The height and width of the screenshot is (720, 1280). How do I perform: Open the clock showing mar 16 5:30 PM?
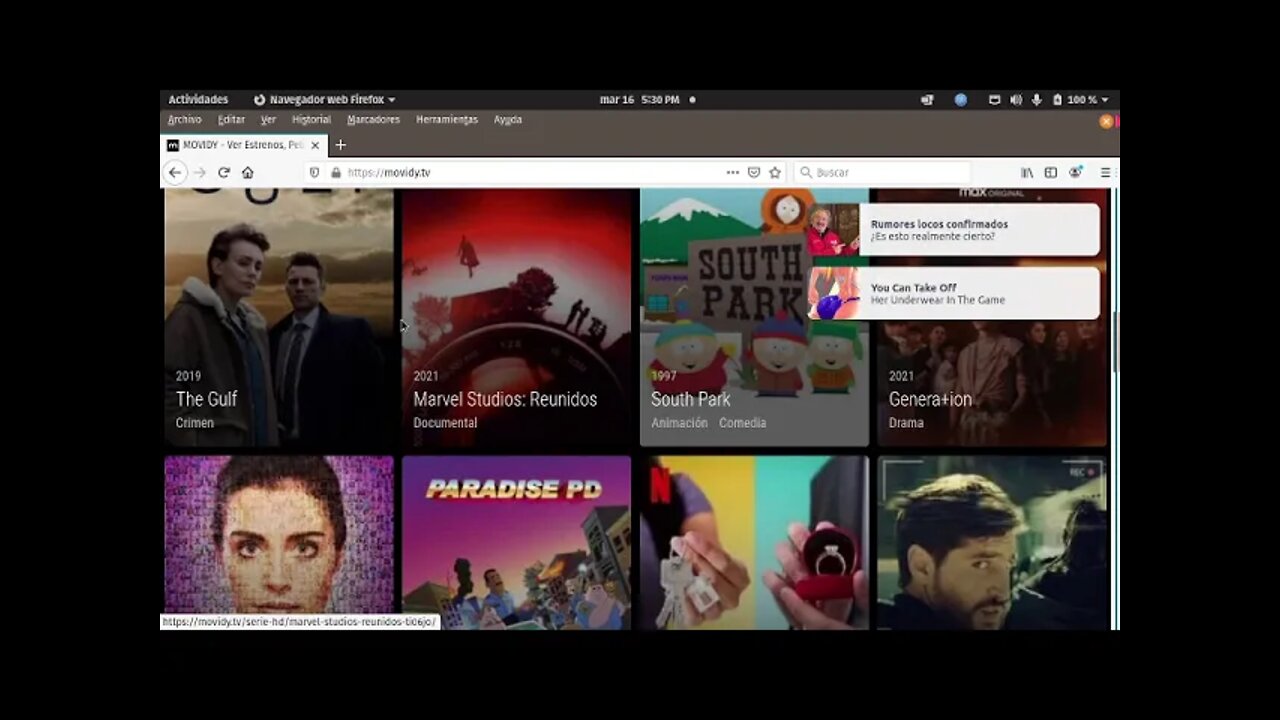click(x=639, y=100)
